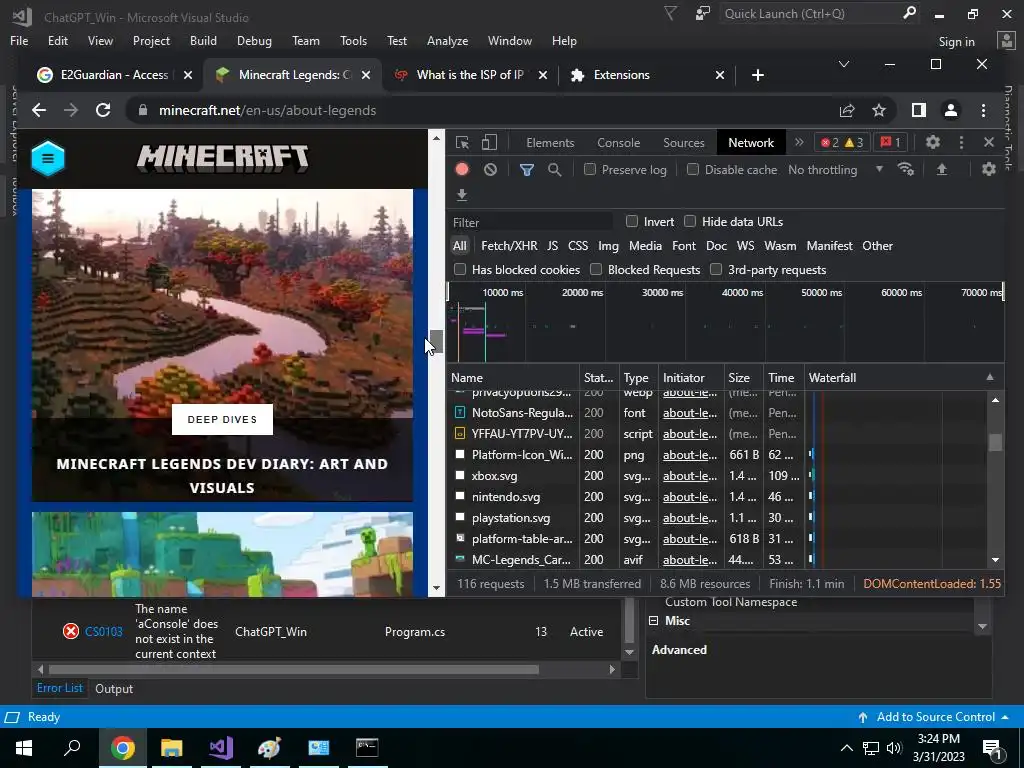Open the Minecraft site hamburger menu
1024x768 pixels.
[x=48, y=158]
